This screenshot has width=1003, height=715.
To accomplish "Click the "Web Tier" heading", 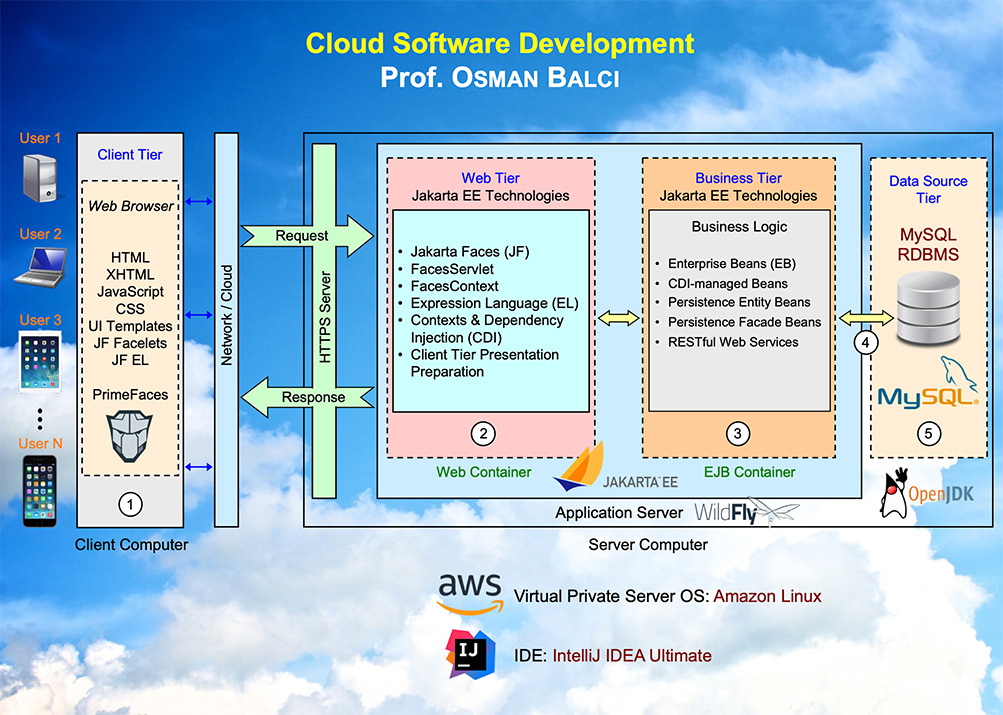I will [x=490, y=178].
